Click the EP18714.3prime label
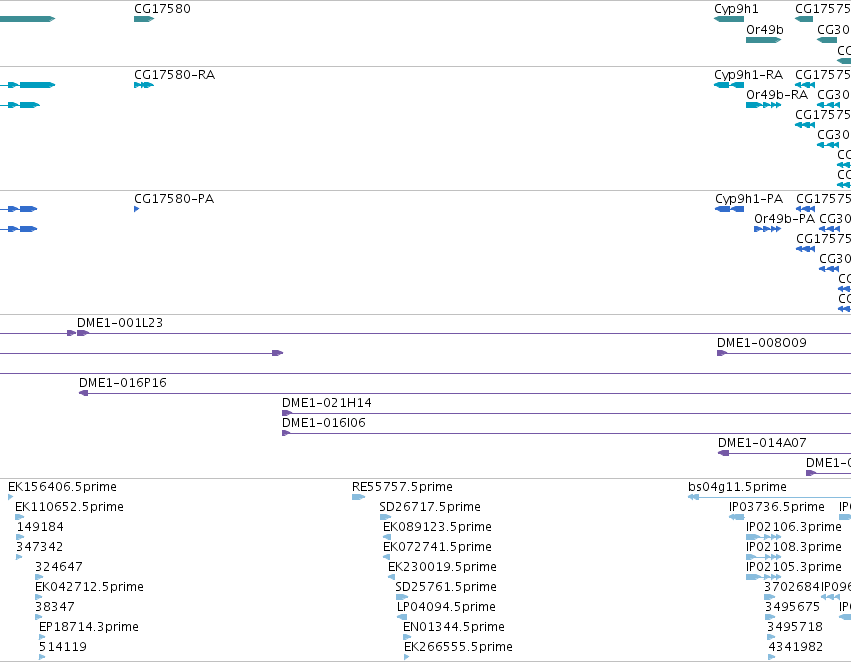The height and width of the screenshot is (662, 851). coord(89,627)
